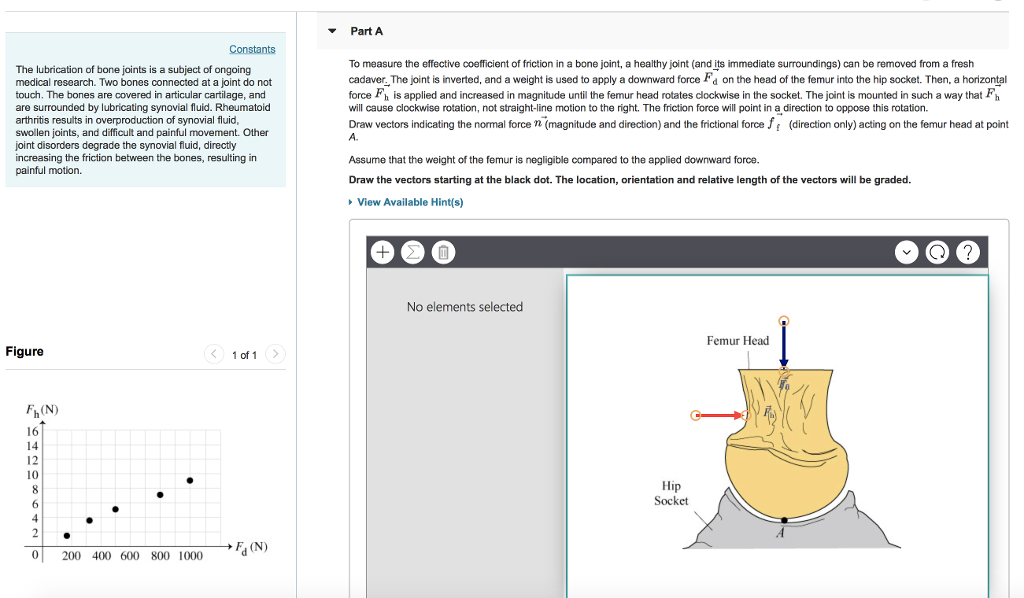
Task: Click the black dot at point A
Action: [786, 520]
